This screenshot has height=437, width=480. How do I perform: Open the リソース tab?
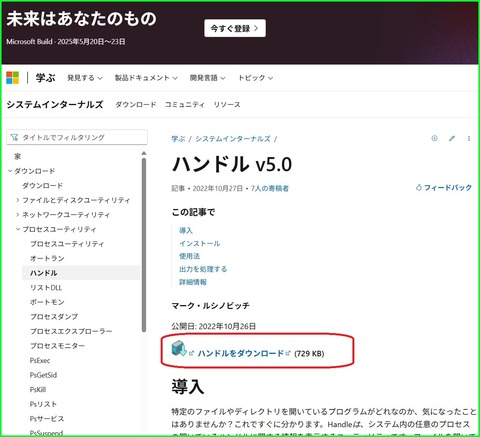(227, 105)
